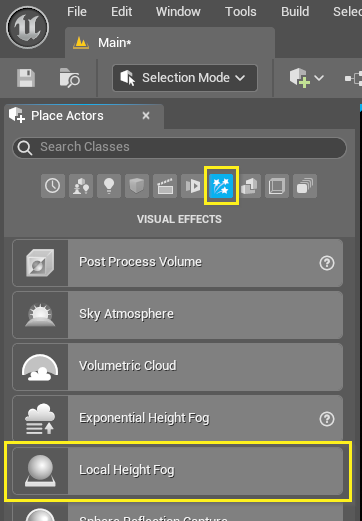Screen dimensions: 362x521
Task: Select the Basic shapes category icon
Action: [x=81, y=186]
